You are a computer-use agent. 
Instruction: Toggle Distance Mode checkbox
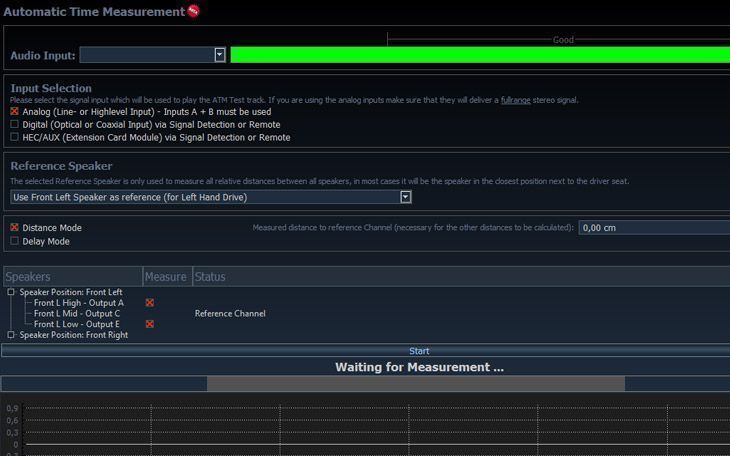[15, 228]
